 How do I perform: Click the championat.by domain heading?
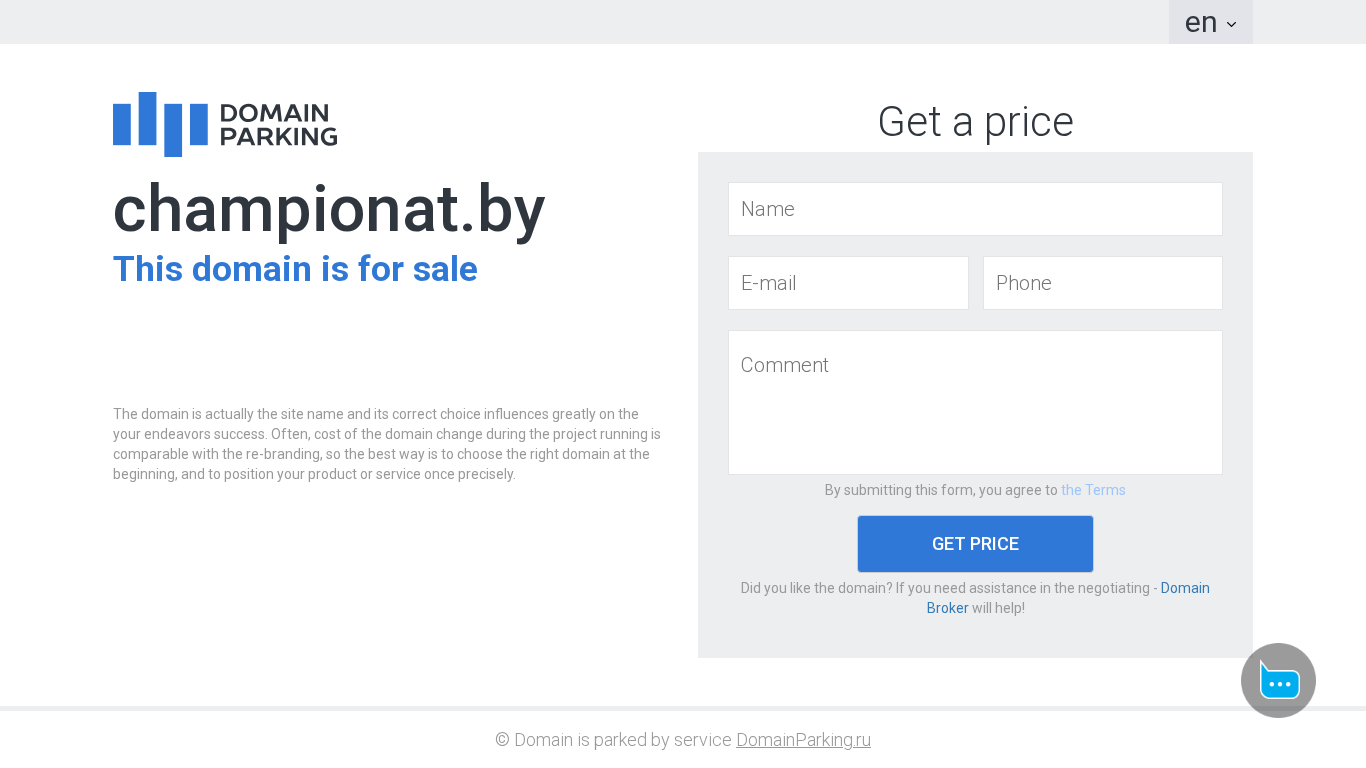pyautogui.click(x=329, y=209)
